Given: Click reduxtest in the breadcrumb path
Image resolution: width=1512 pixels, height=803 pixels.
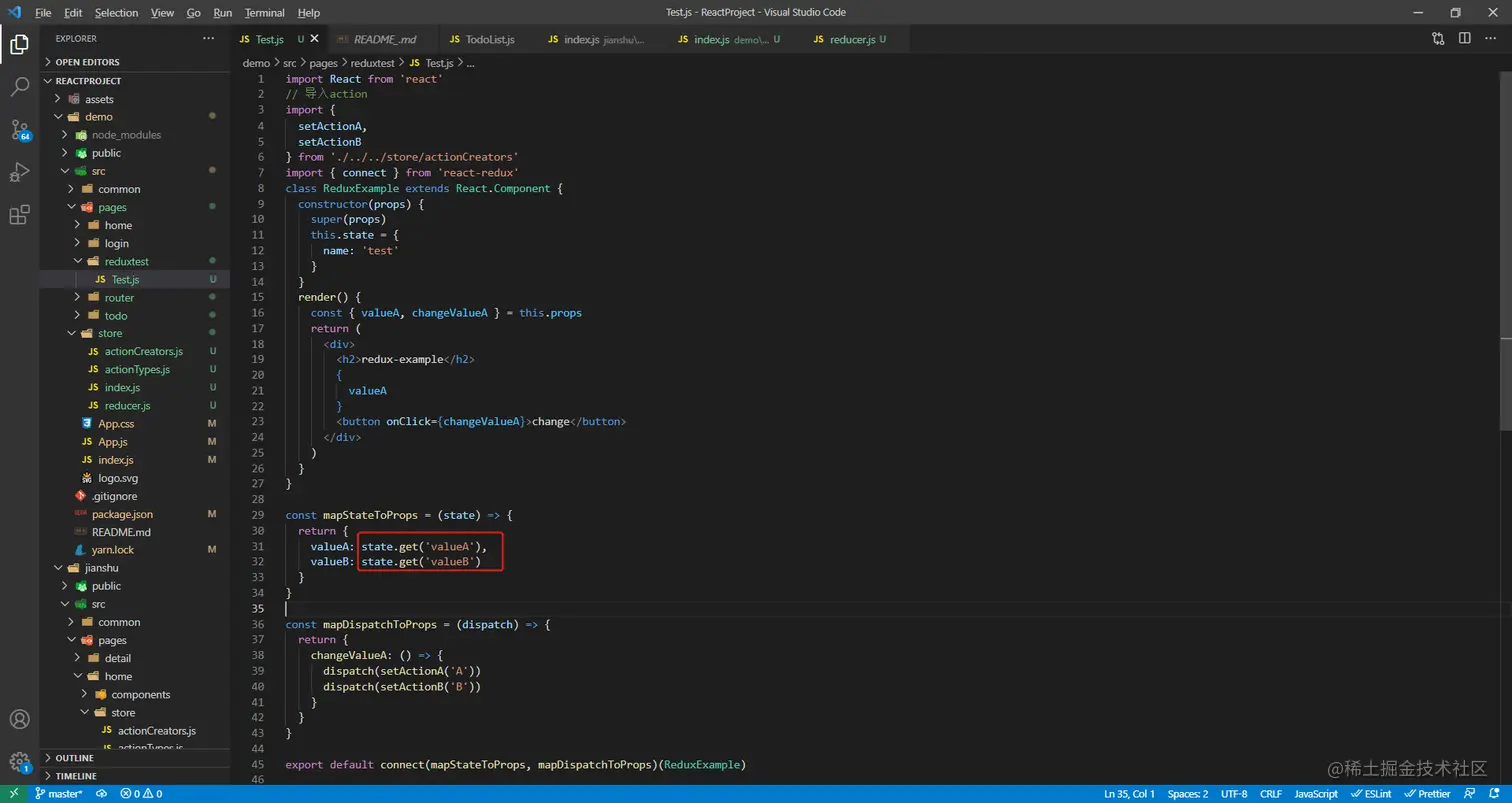Looking at the screenshot, I should (371, 62).
